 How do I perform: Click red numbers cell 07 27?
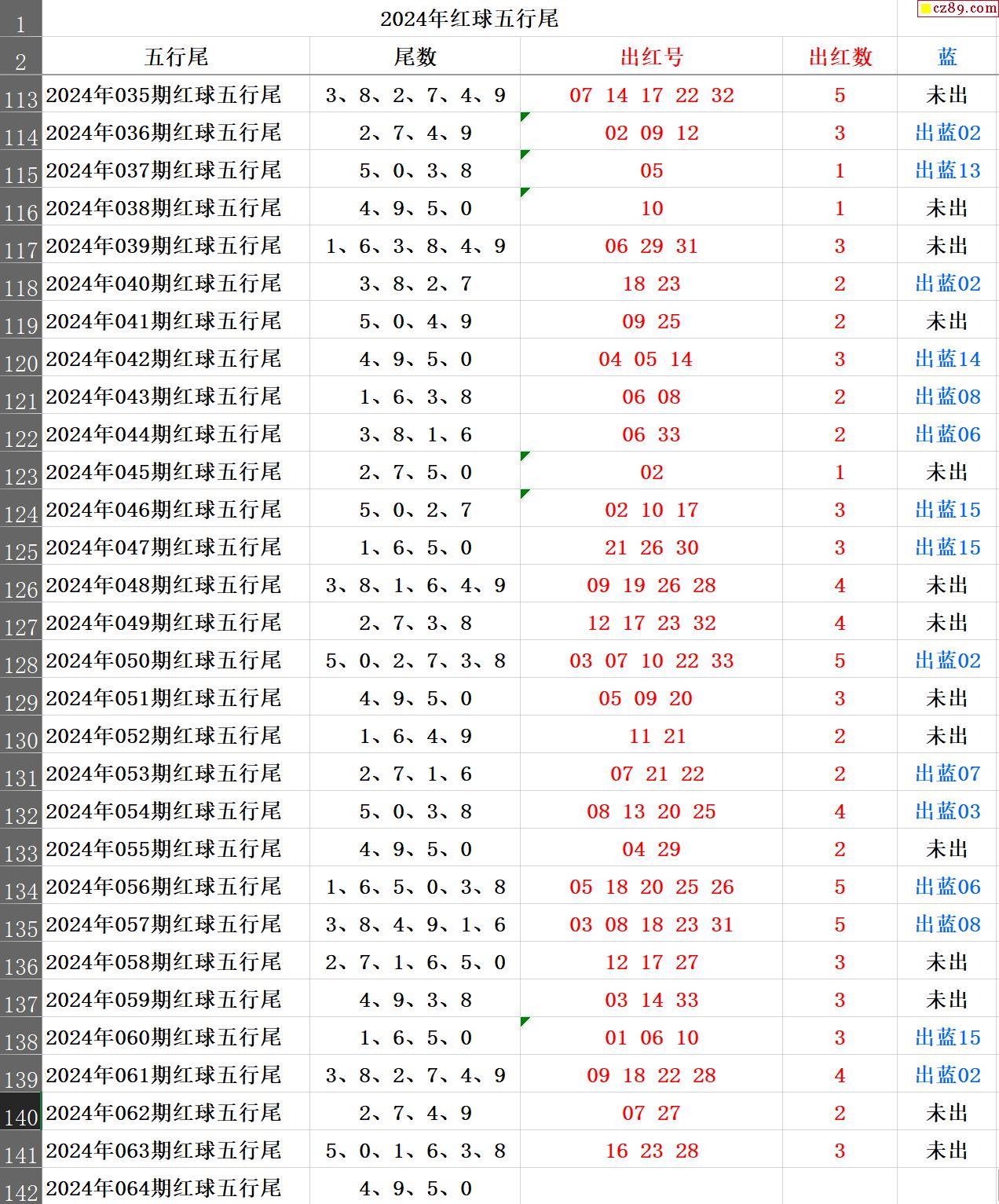tap(651, 1113)
